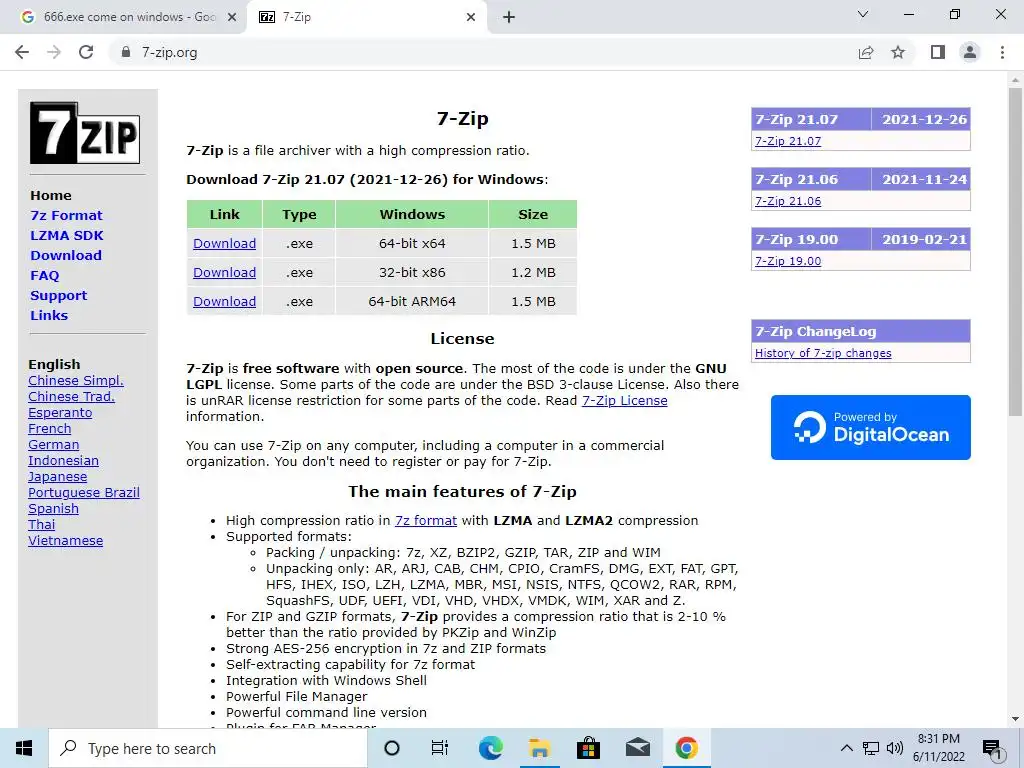
Task: Open the 7z format link in features
Action: point(426,520)
